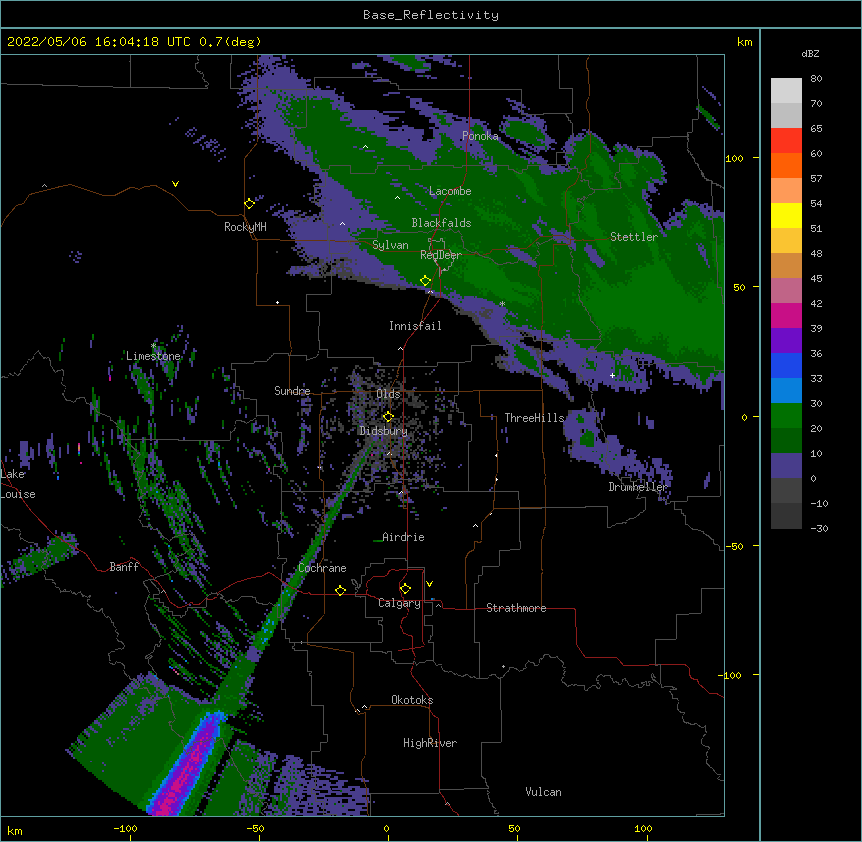Click the yellow diamond marker near Olds
This screenshot has height=842, width=862.
click(x=389, y=417)
